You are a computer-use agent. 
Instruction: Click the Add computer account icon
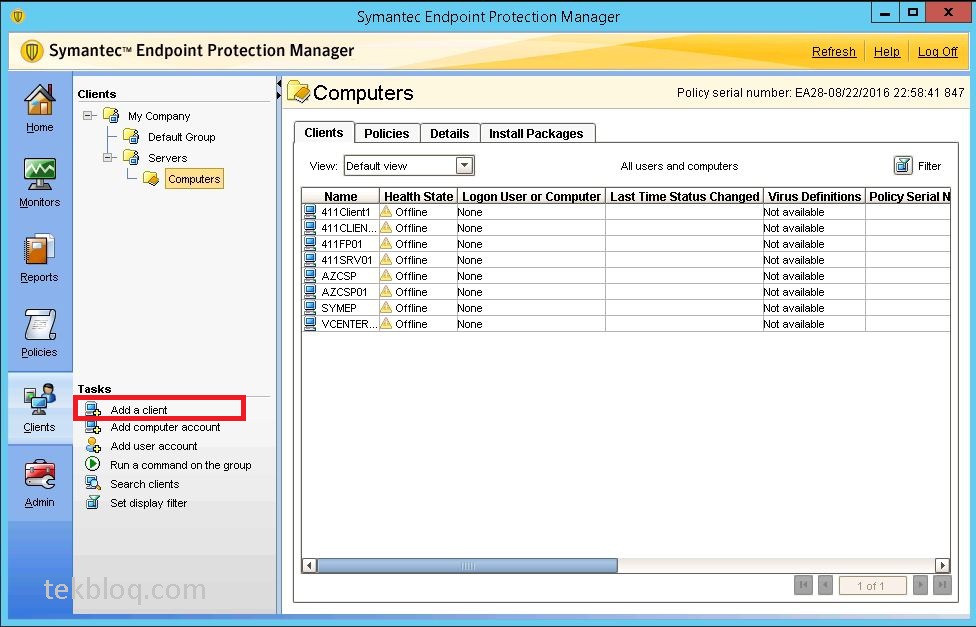93,427
